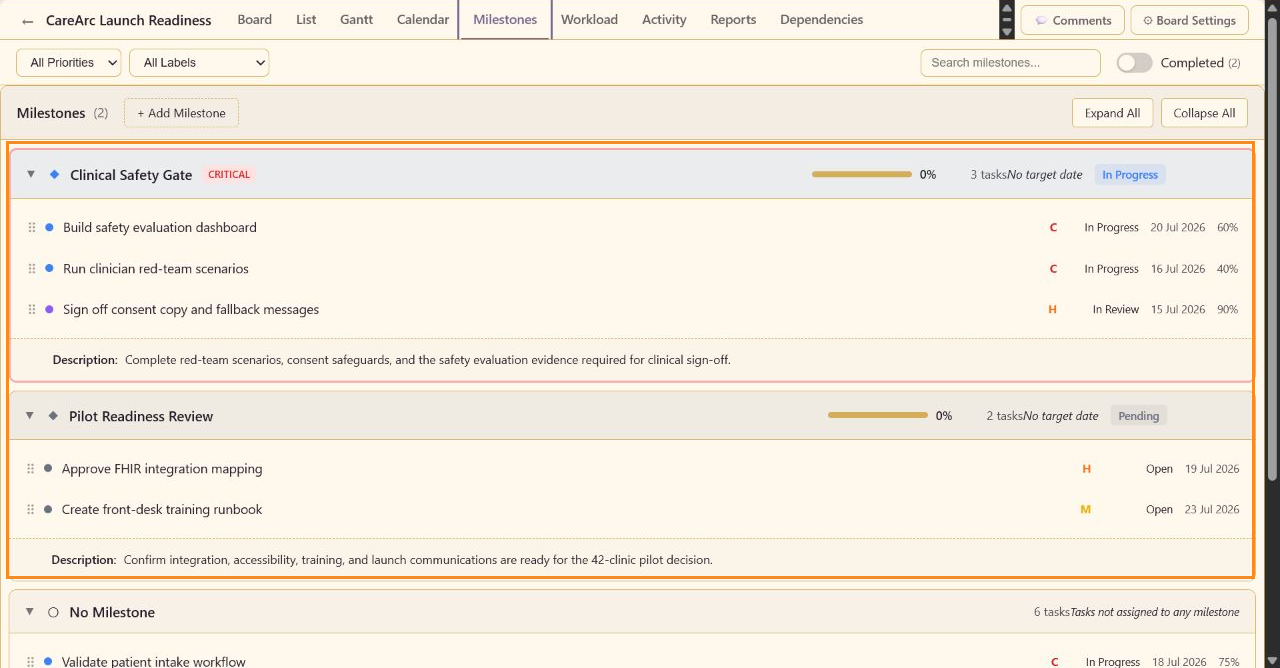Screen dimensions: 1280x668
Task: Click drag handle for Validate patient intake workflow
Action: tap(31, 661)
